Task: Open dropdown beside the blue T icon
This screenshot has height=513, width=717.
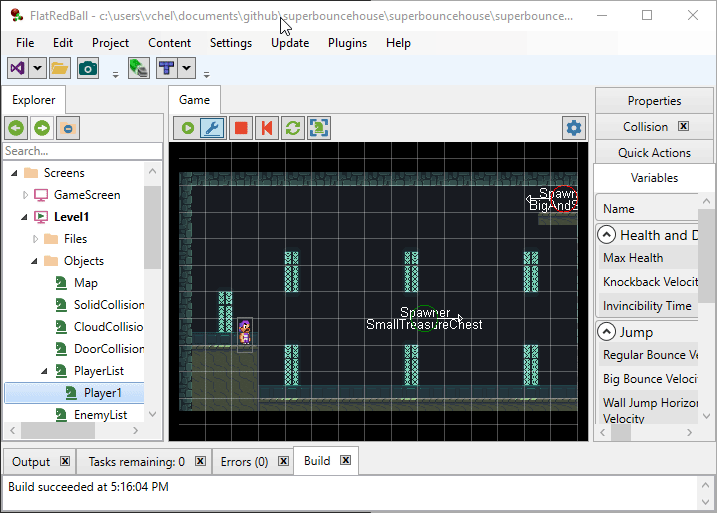Action: pyautogui.click(x=186, y=69)
